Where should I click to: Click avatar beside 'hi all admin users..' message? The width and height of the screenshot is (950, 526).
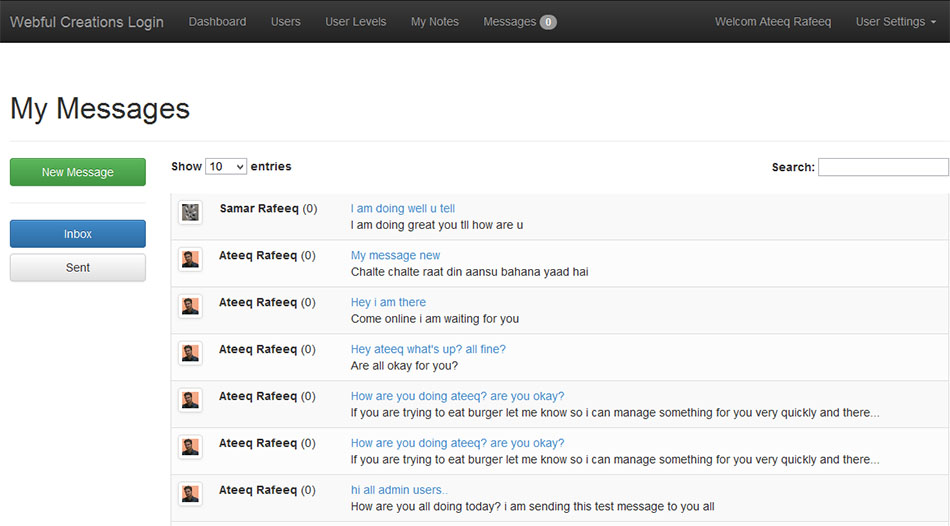[190, 494]
